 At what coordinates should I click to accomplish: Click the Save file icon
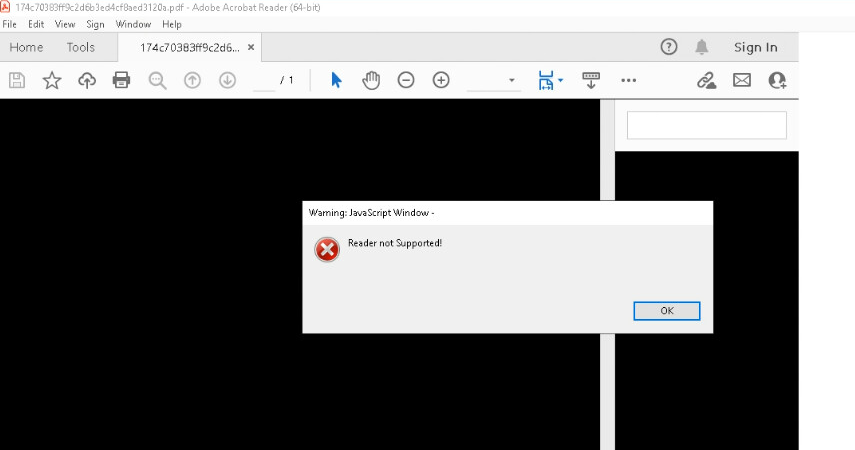17,80
